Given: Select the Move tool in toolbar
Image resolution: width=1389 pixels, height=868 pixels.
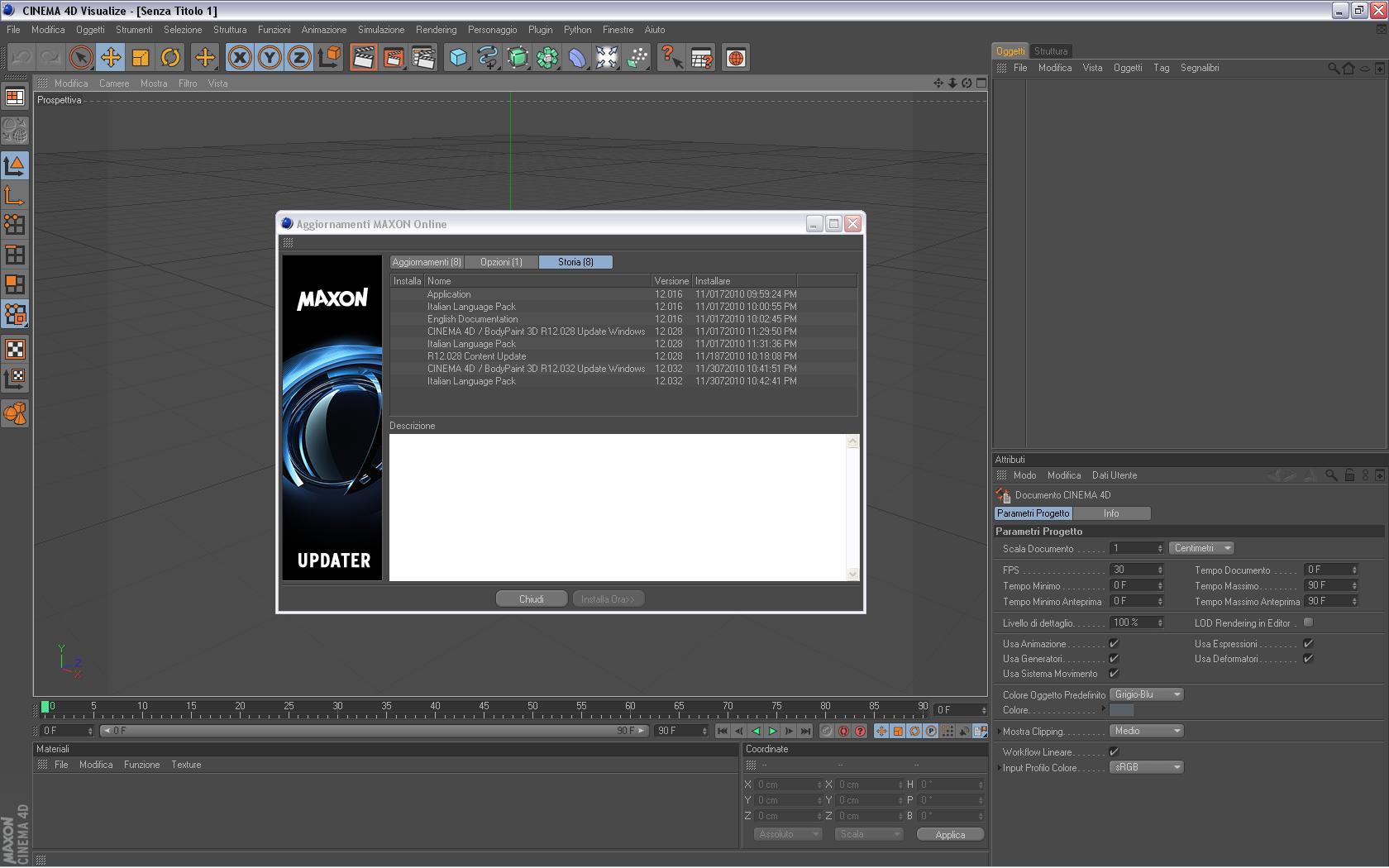Looking at the screenshot, I should (x=111, y=58).
